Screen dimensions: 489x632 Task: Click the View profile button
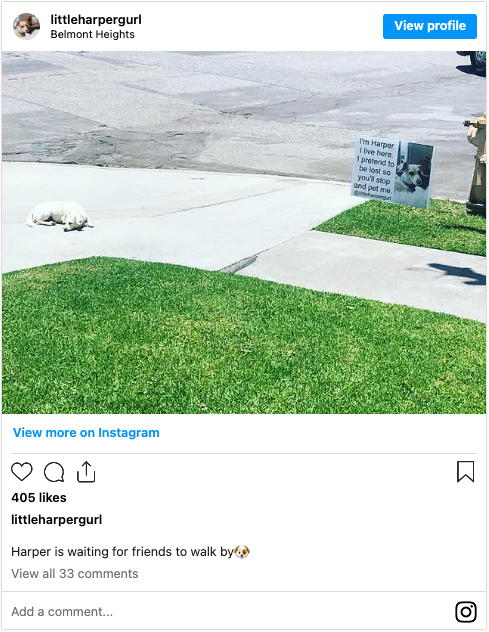coord(430,26)
